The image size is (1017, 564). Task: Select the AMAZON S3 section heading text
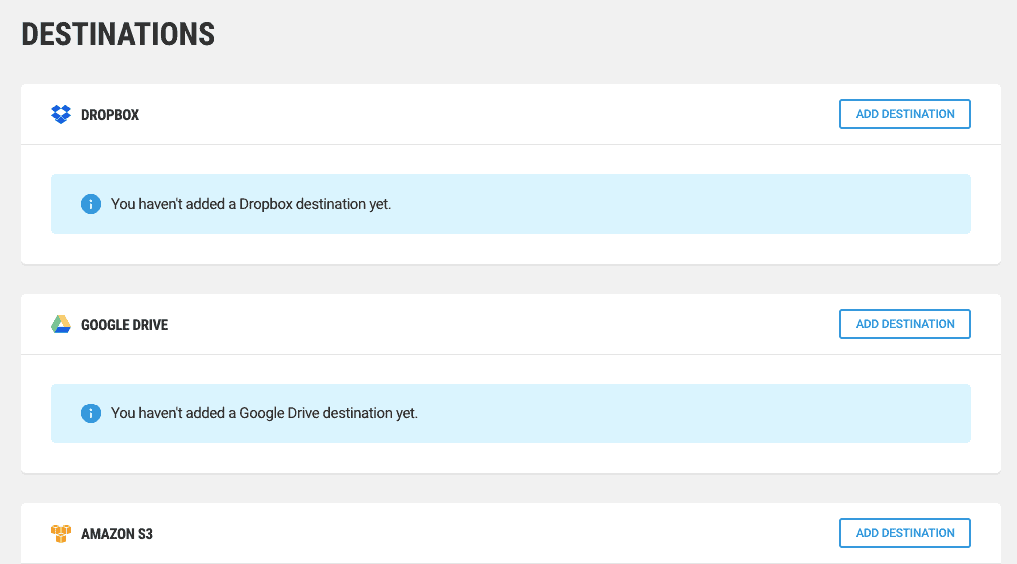(x=117, y=534)
